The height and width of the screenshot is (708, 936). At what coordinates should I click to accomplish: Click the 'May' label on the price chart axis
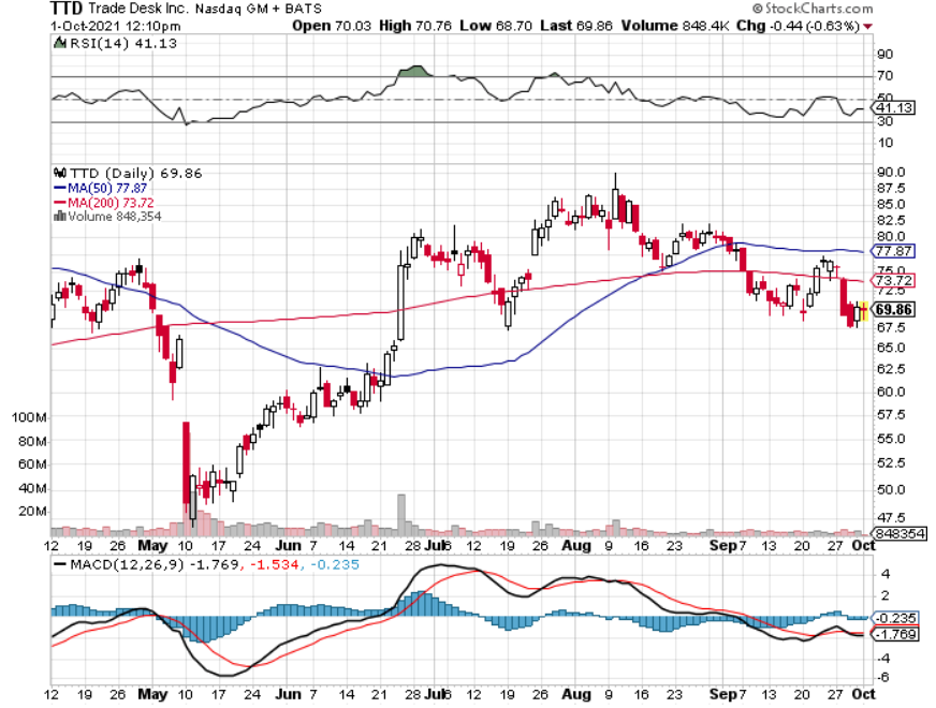point(152,546)
